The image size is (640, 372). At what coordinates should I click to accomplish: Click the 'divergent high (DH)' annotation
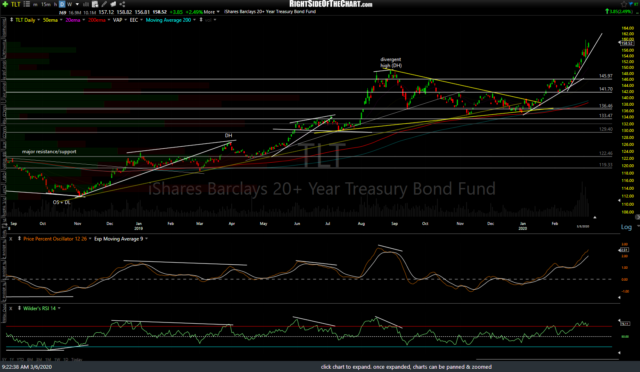(391, 62)
